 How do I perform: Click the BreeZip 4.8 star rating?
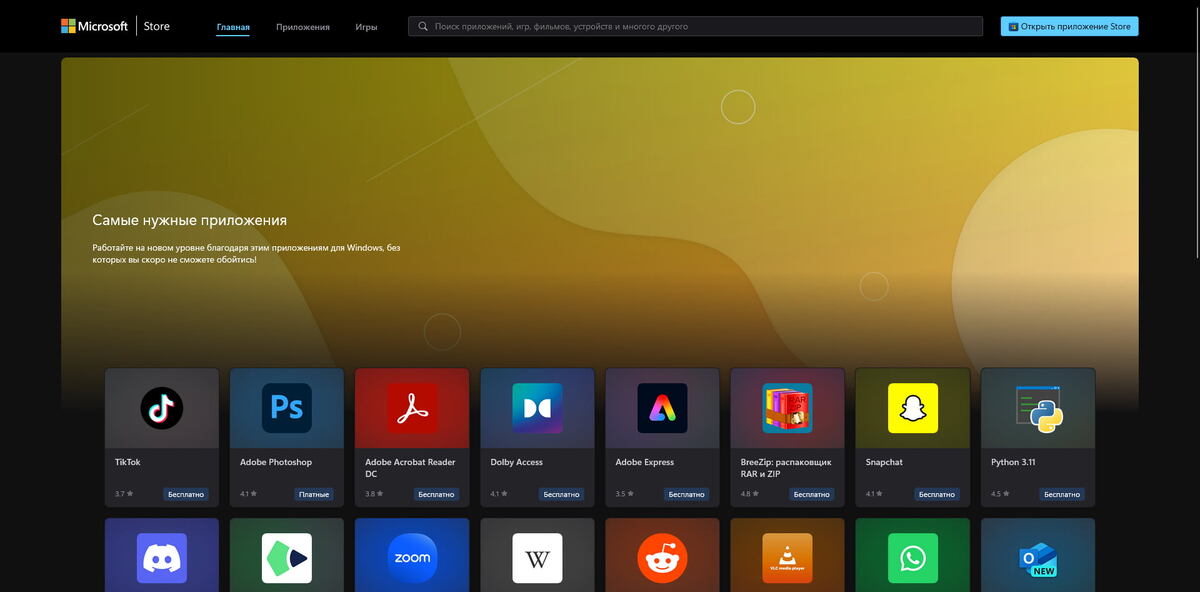click(x=750, y=494)
